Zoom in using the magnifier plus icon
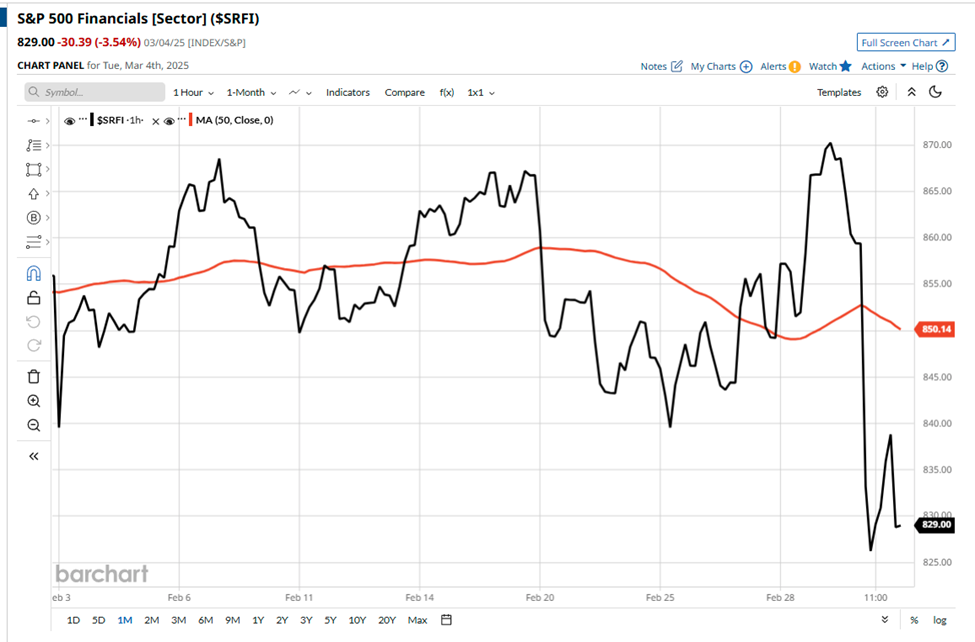The width and height of the screenshot is (975, 642). tap(33, 401)
